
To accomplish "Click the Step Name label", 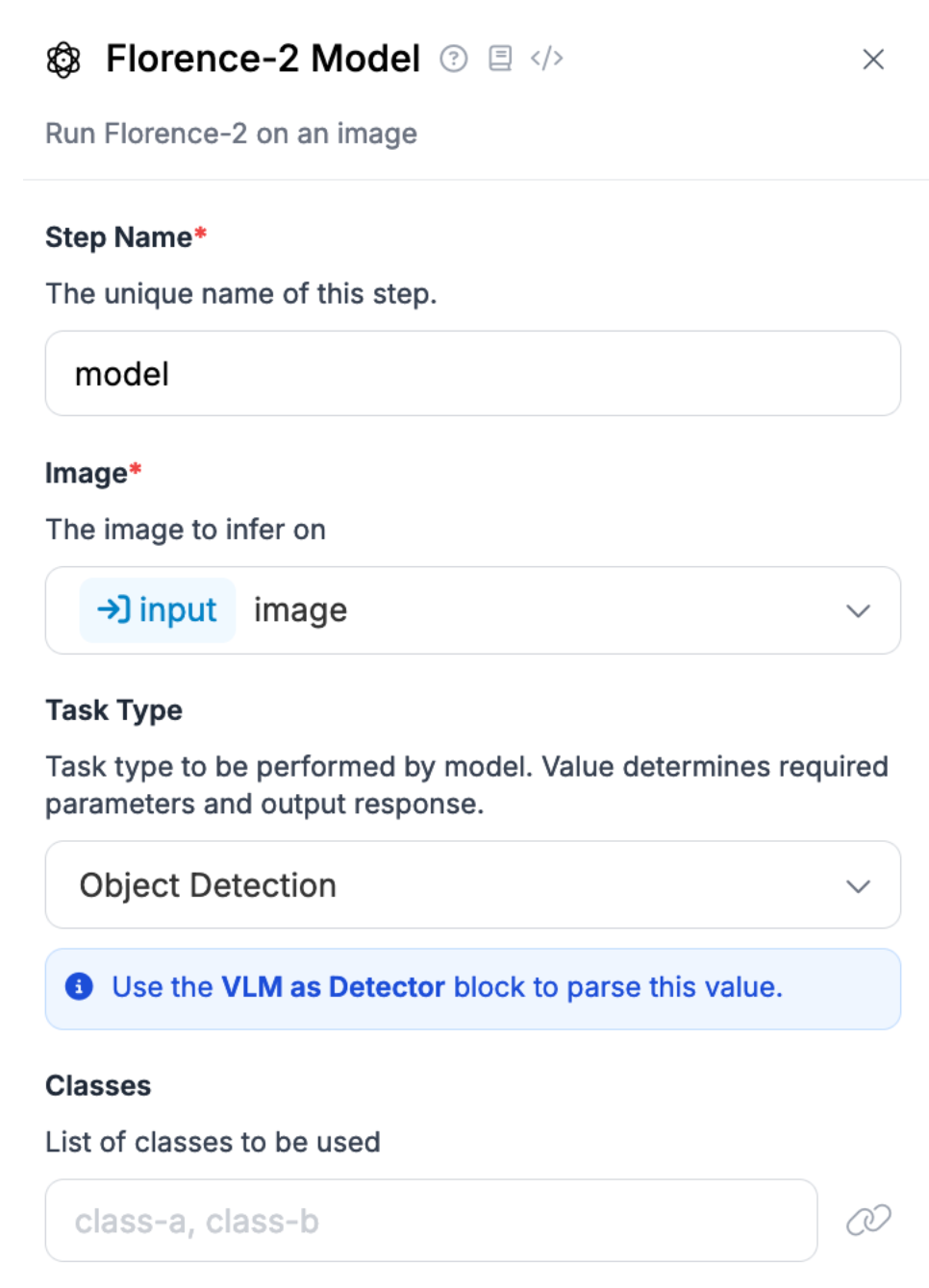I will click(118, 237).
